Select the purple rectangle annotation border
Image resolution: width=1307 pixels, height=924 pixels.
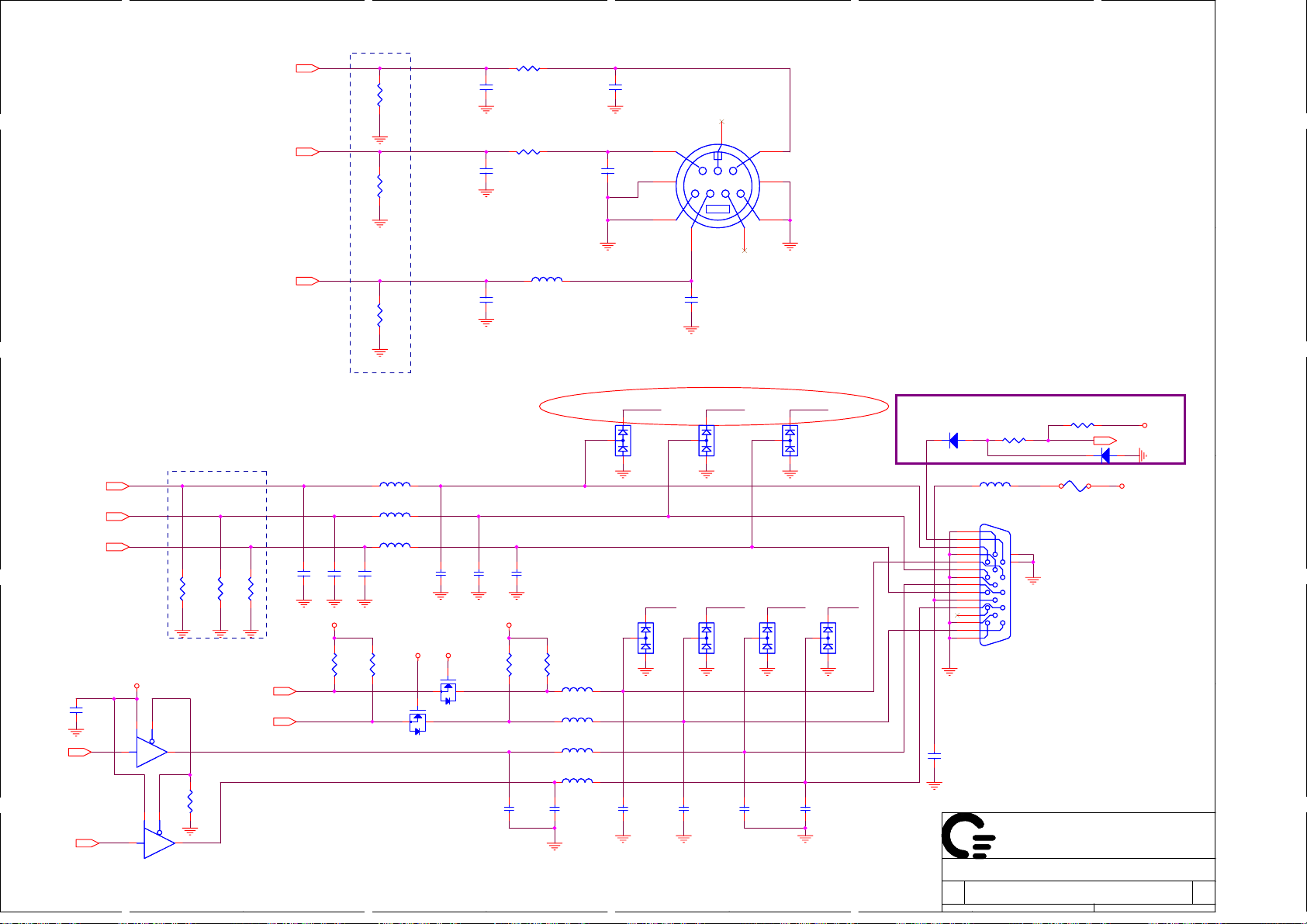pyautogui.click(x=1041, y=429)
